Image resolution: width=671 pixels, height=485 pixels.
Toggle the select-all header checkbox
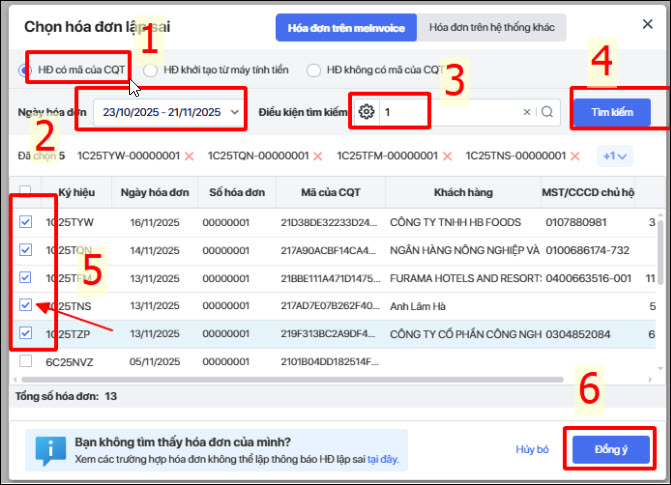point(25,191)
